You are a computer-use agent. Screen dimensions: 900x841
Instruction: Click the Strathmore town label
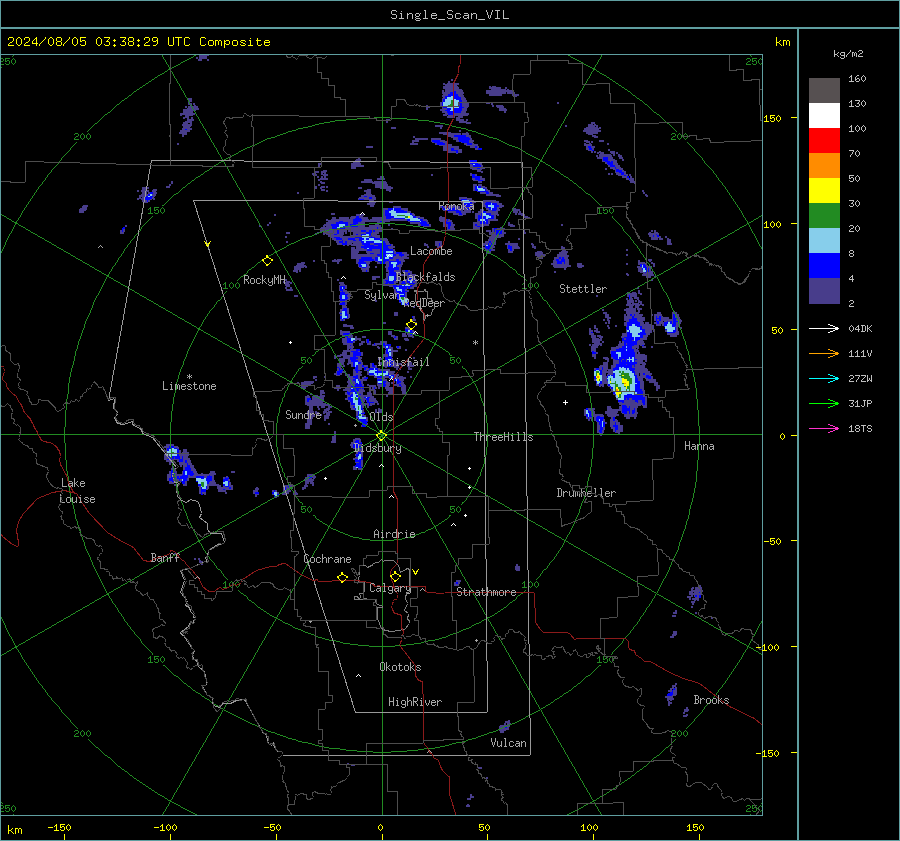(x=486, y=592)
